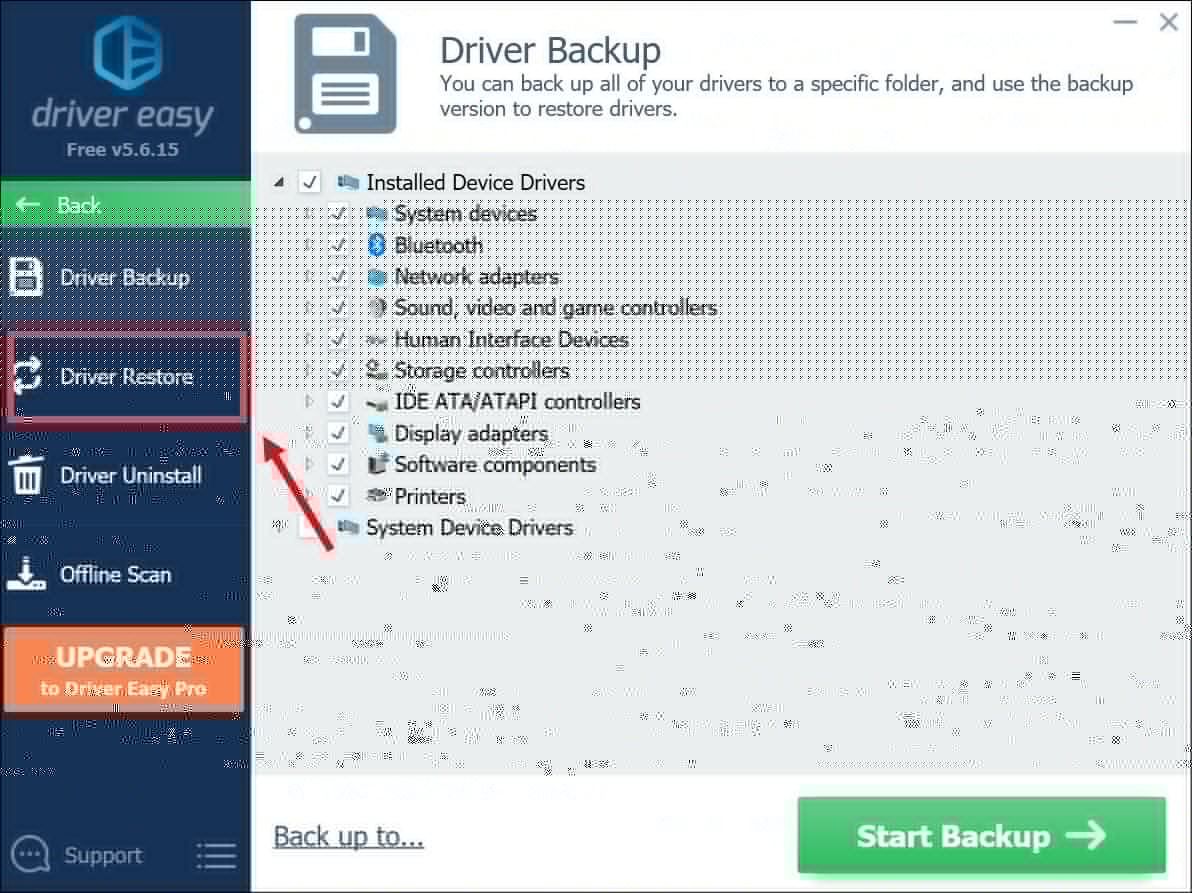1192x893 pixels.
Task: Select the "IDE ATA/ATAPI controllers" text
Action: [517, 401]
